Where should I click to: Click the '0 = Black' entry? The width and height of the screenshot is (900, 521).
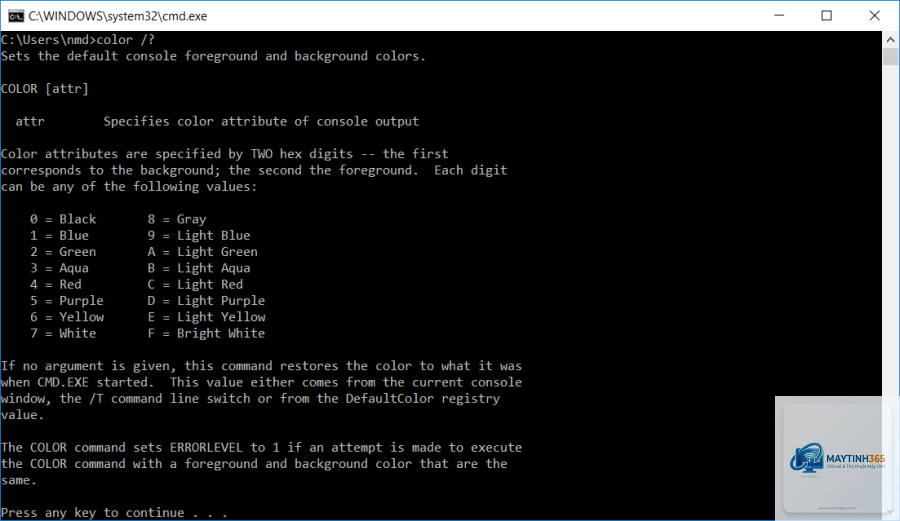(63, 219)
